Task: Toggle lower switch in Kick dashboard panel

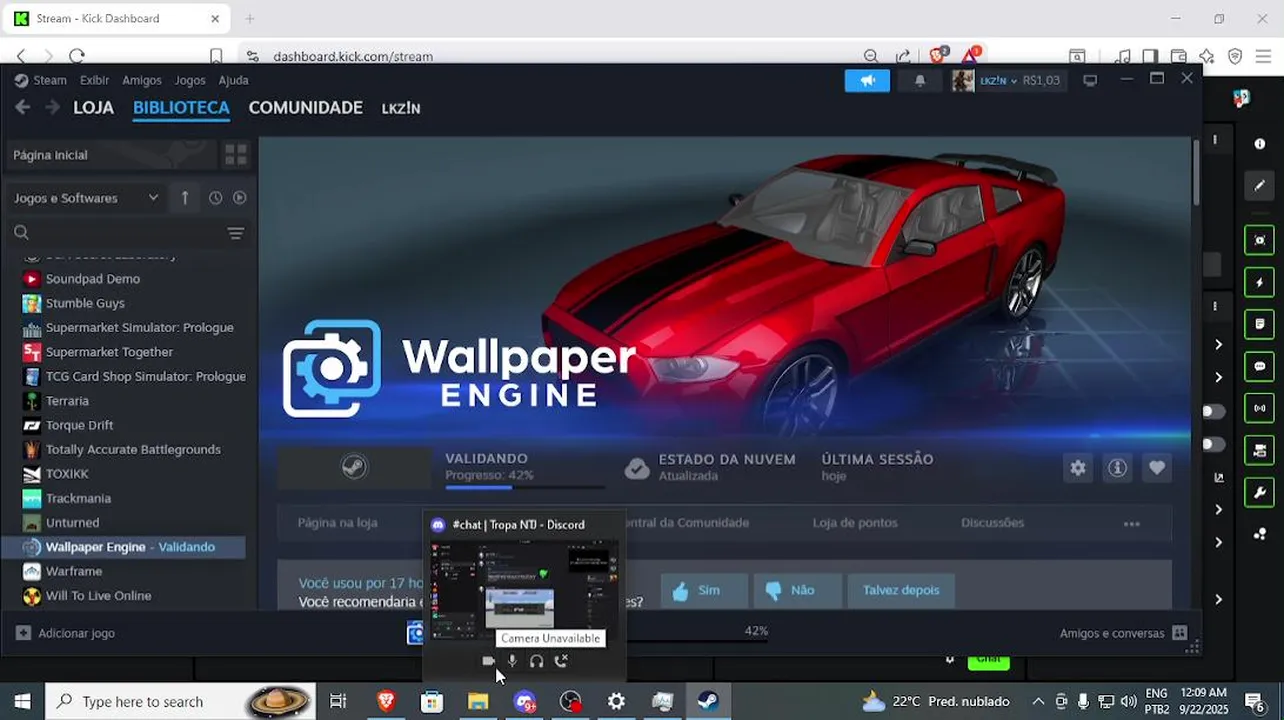Action: point(1212,444)
